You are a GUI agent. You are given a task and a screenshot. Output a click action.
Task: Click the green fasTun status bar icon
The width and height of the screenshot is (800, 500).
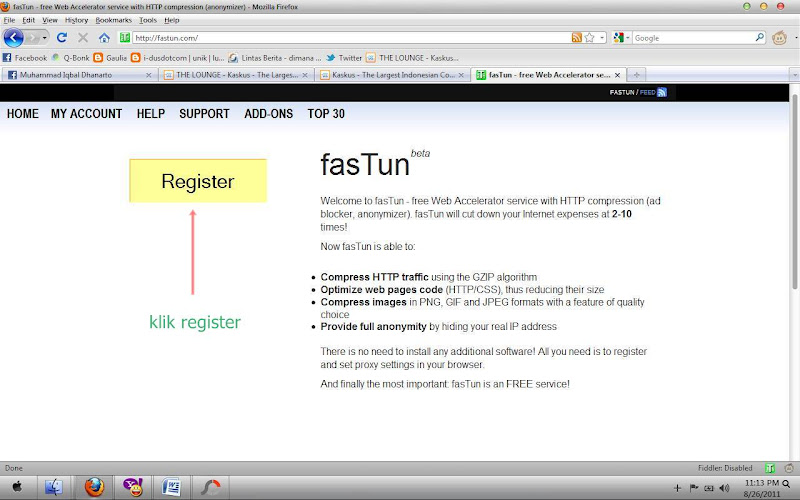[x=770, y=468]
